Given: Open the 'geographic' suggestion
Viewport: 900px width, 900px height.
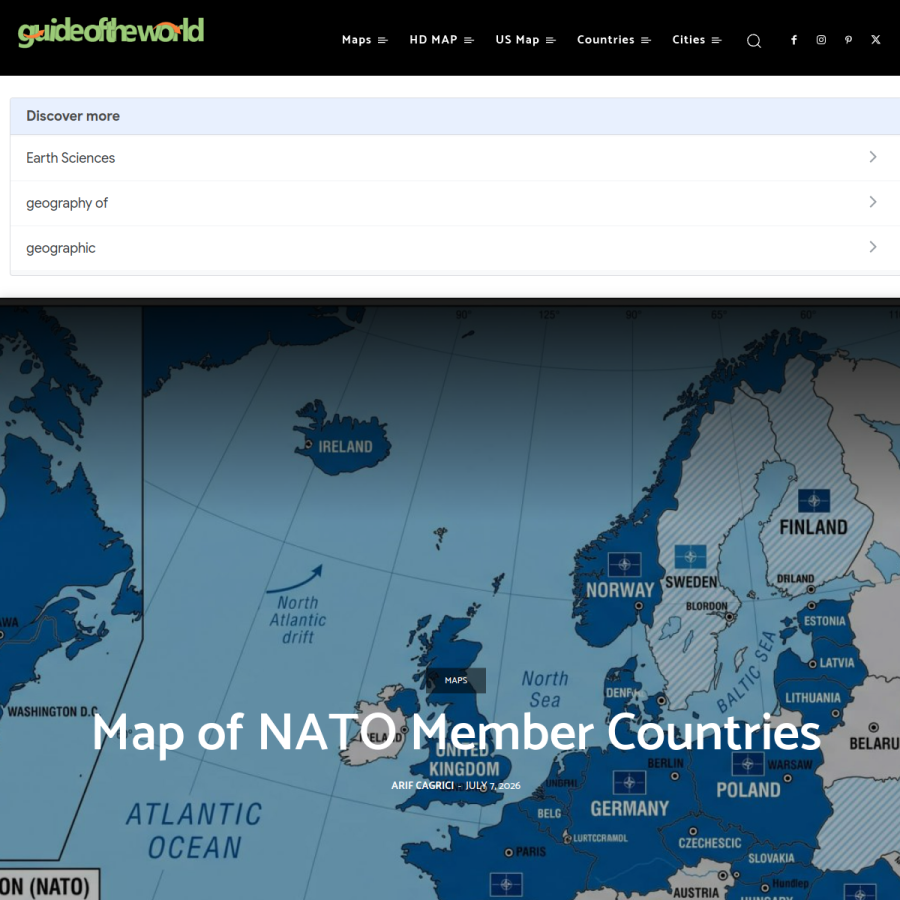Looking at the screenshot, I should tap(455, 248).
